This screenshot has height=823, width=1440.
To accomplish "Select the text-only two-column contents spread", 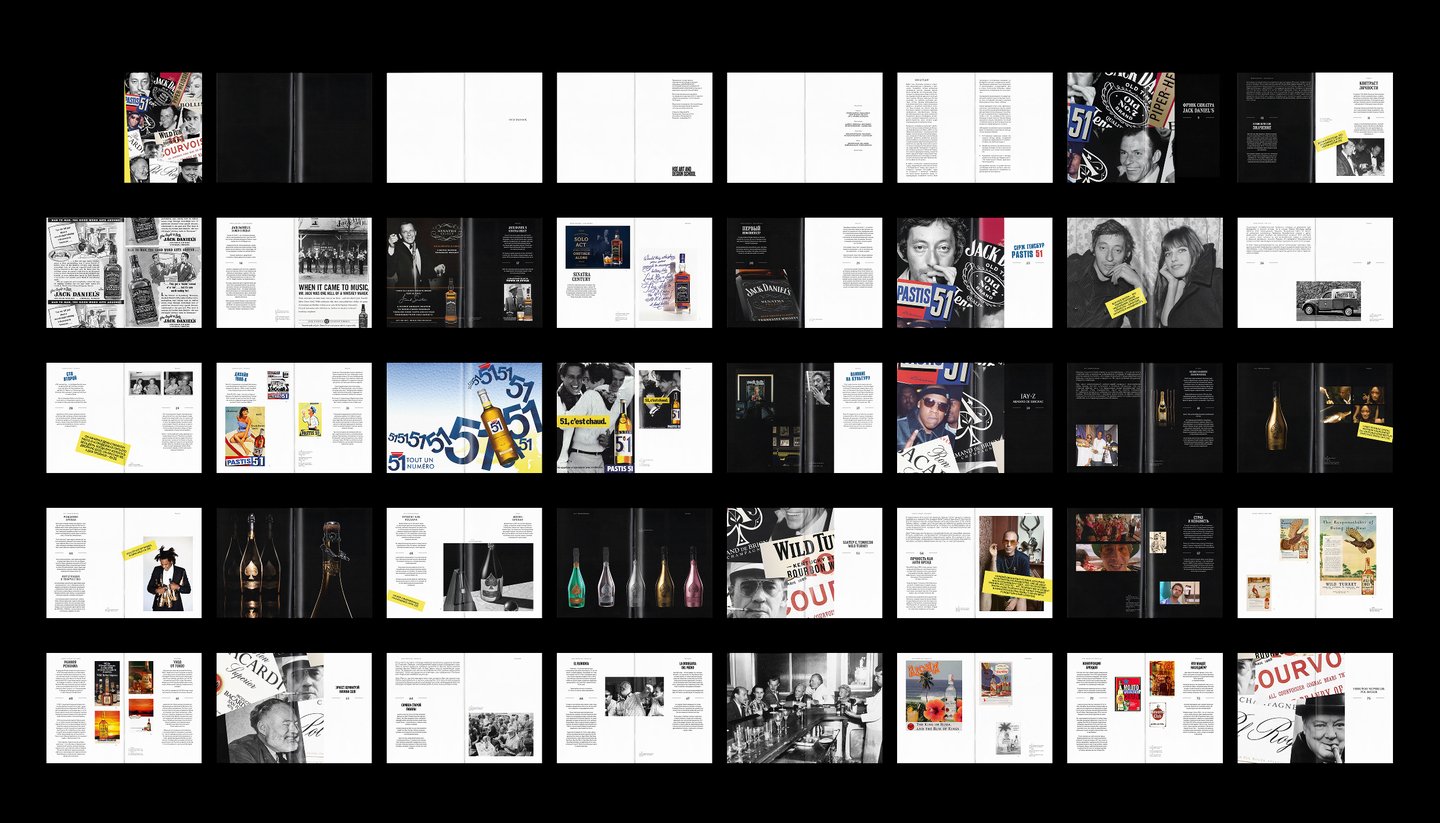I will point(975,127).
